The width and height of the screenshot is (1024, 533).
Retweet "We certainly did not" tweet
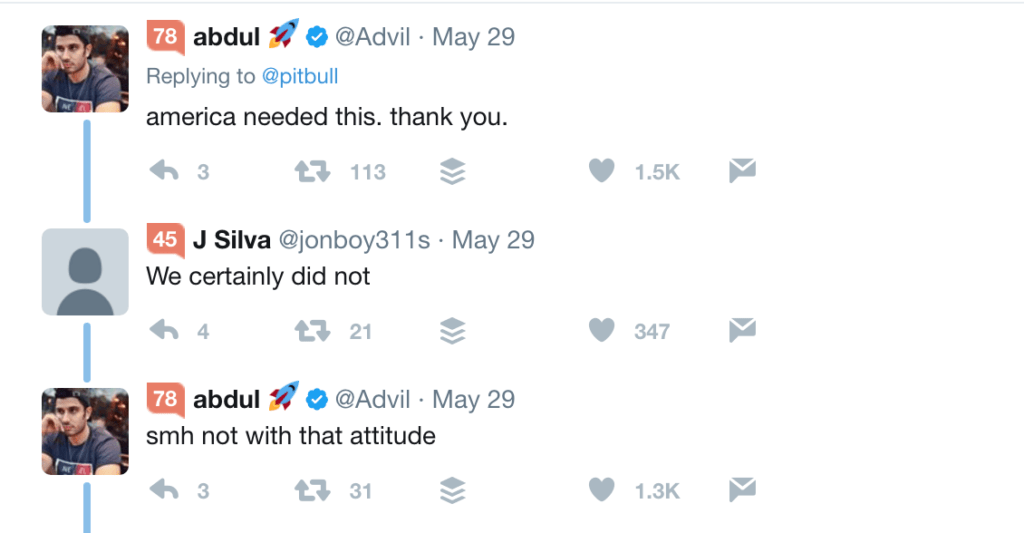(312, 331)
